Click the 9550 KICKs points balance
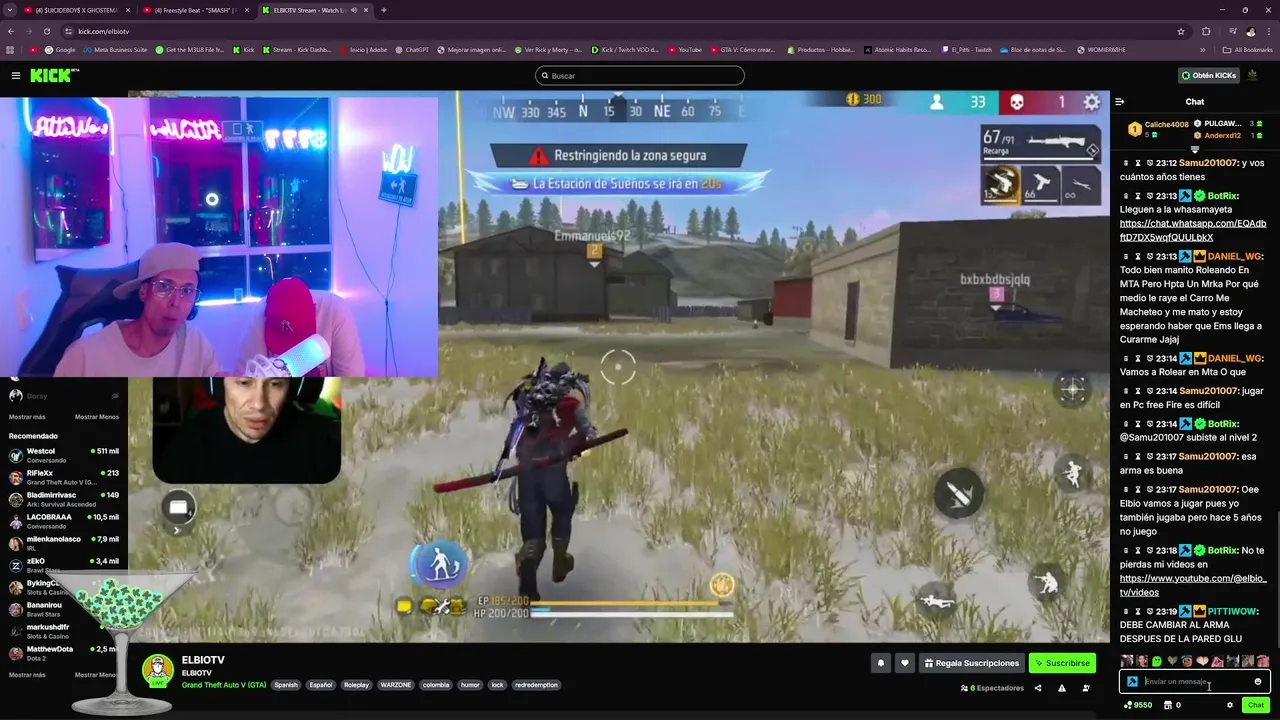This screenshot has width=1280, height=720. point(1138,705)
